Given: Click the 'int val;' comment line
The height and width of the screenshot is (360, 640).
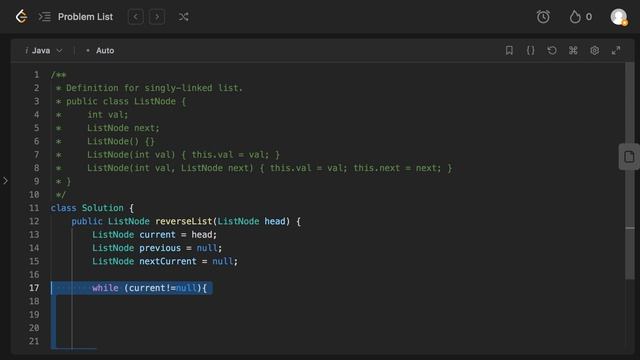Looking at the screenshot, I should [107, 115].
